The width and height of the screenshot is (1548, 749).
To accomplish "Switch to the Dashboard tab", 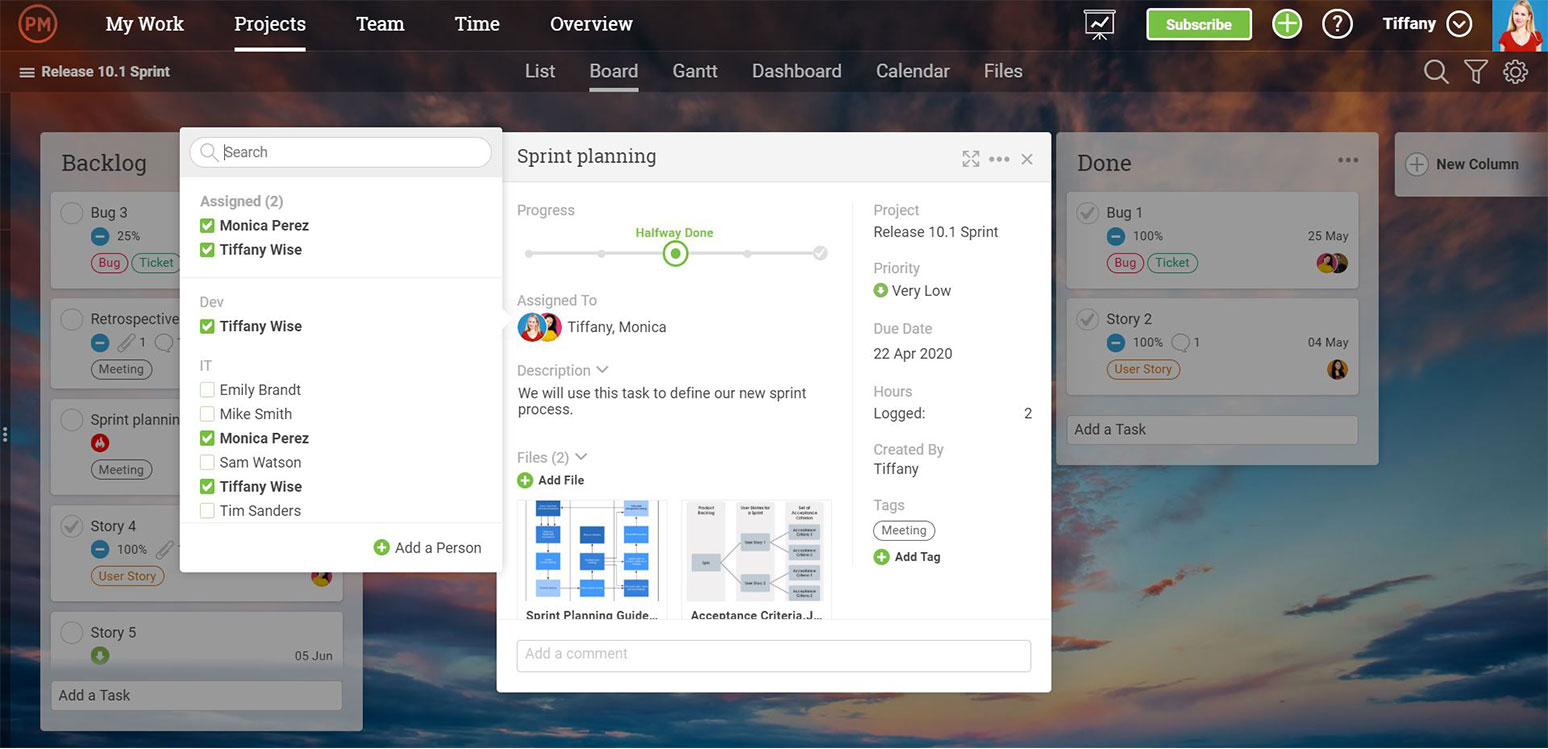I will 797,71.
